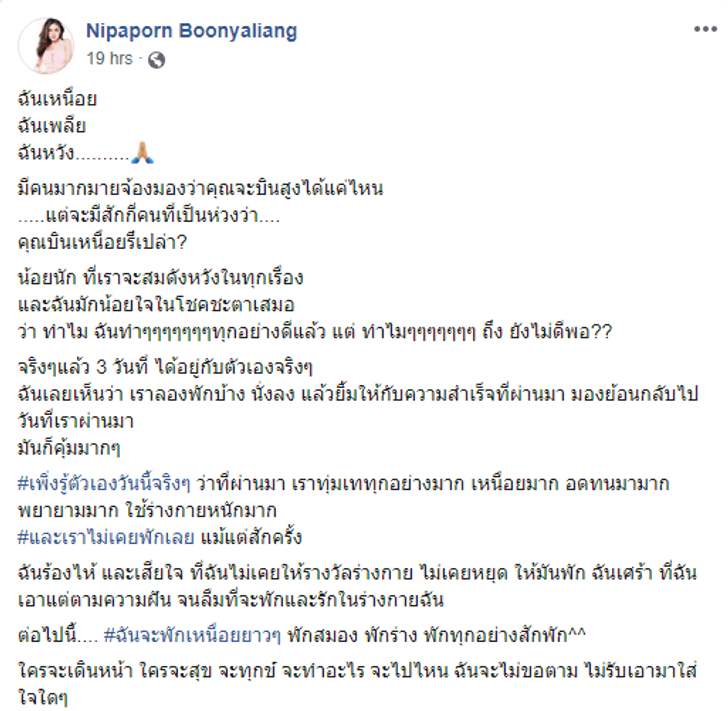Open the three-dot post options menu
The image size is (728, 711).
[705, 29]
